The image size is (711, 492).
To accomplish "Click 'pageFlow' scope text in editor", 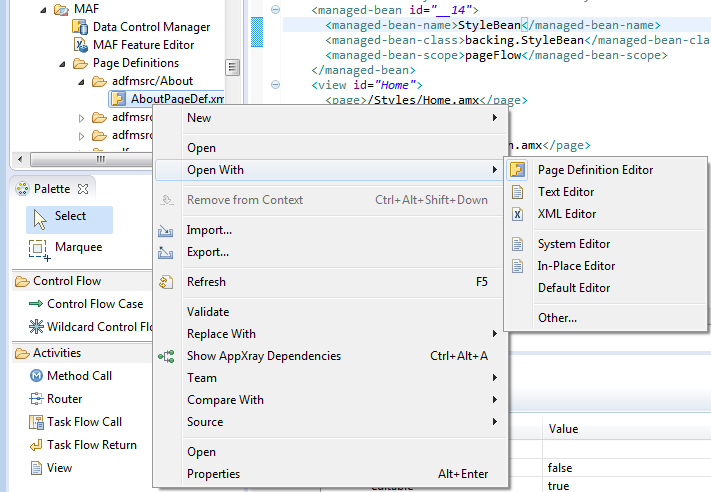I will click(493, 55).
